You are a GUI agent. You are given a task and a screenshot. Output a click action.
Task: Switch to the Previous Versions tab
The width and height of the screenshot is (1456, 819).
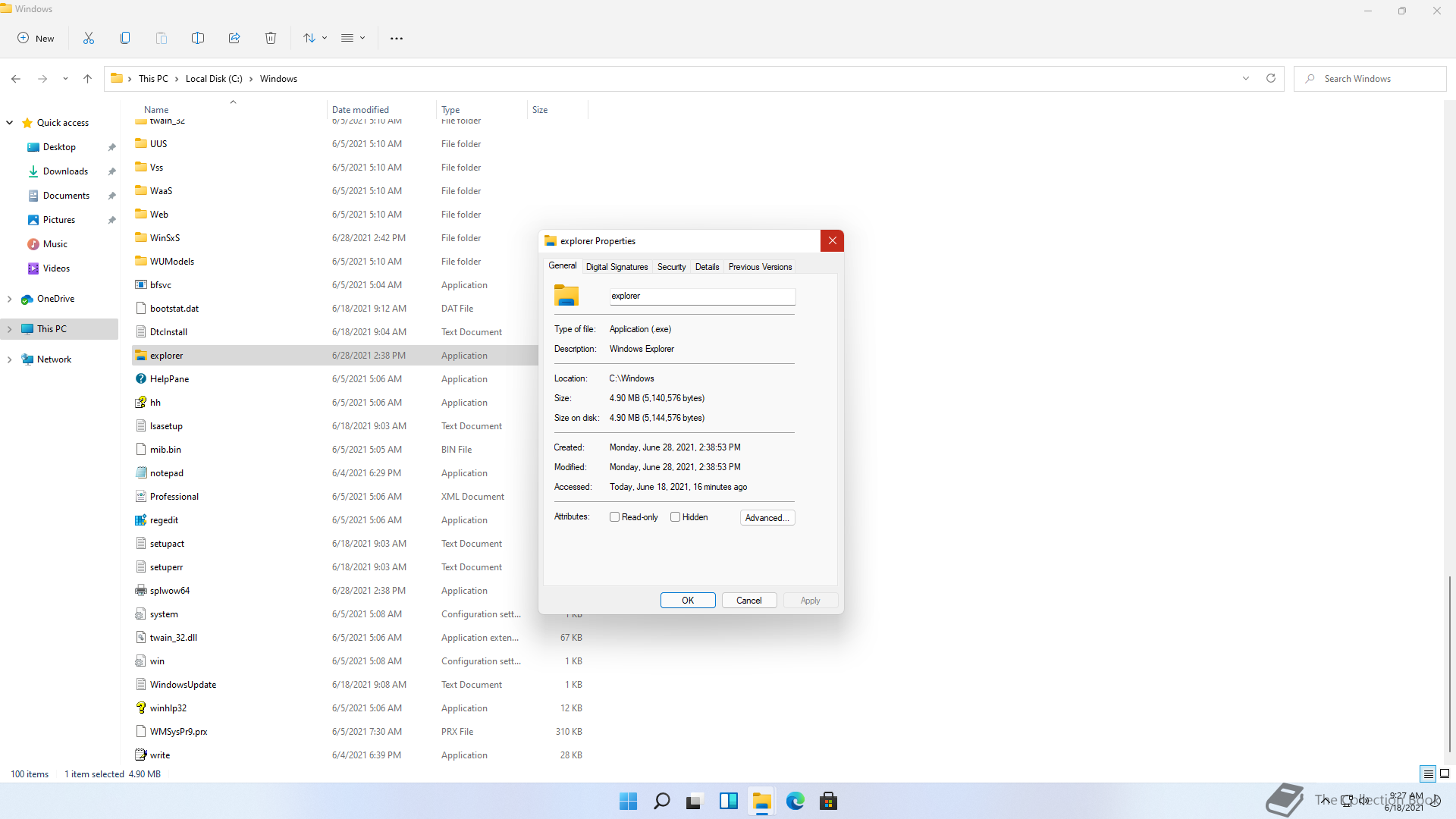(x=760, y=267)
